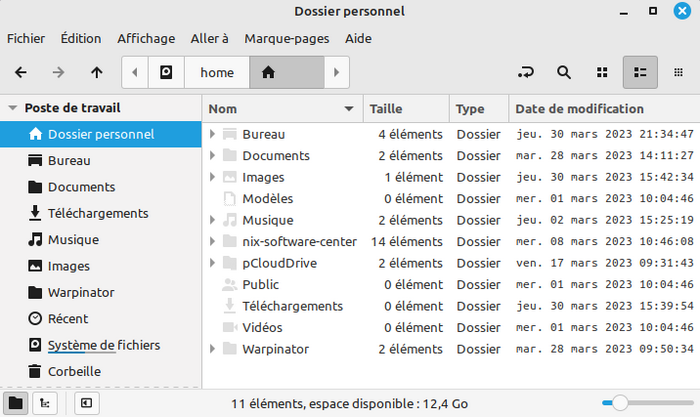Click the zoom slider in status bar
This screenshot has width=700, height=417.
620,402
